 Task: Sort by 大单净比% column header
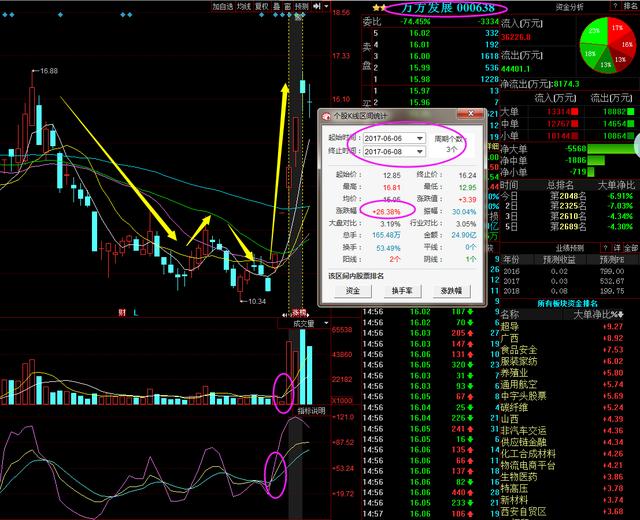point(598,314)
